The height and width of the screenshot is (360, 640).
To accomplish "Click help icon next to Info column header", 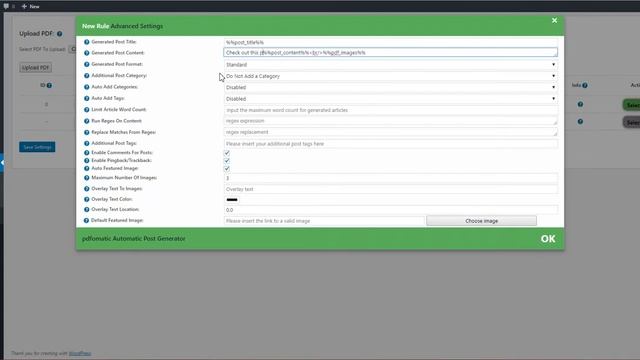I will 585,85.
